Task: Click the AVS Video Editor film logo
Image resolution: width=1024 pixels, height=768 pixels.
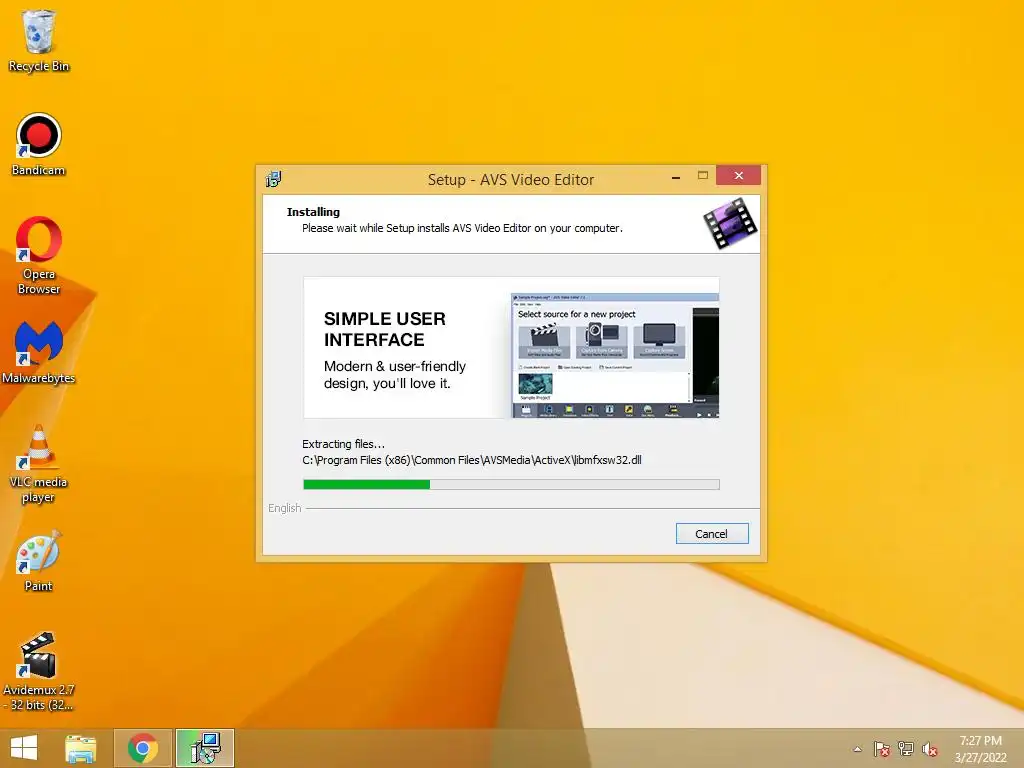Action: click(730, 223)
